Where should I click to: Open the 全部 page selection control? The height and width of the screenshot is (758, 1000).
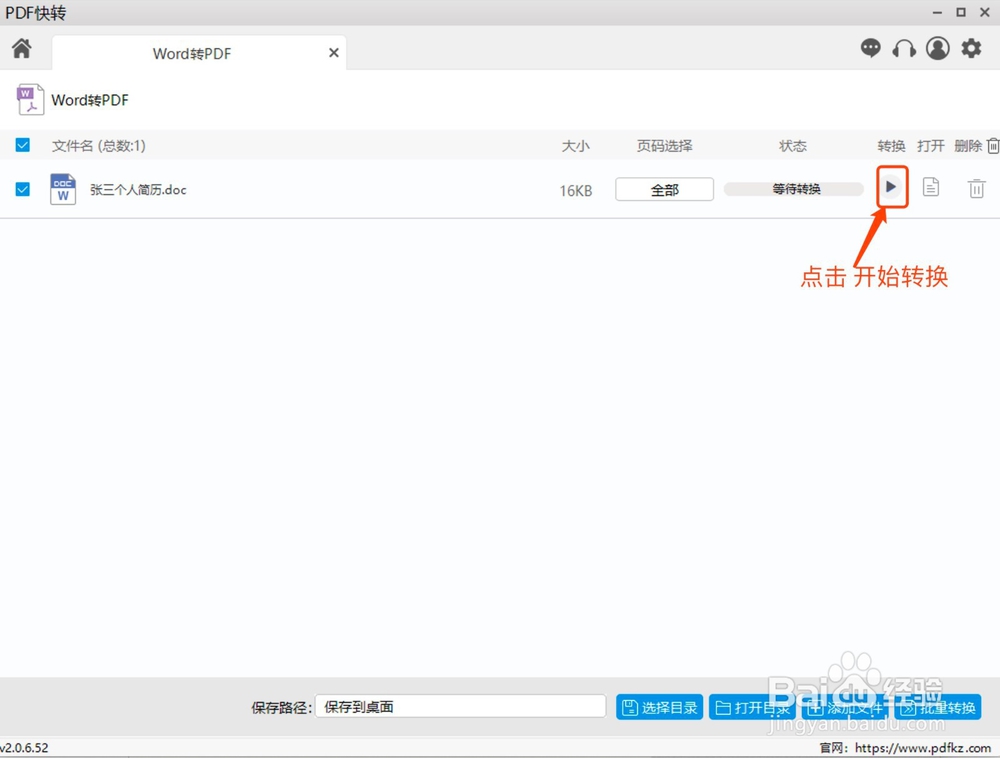click(664, 189)
